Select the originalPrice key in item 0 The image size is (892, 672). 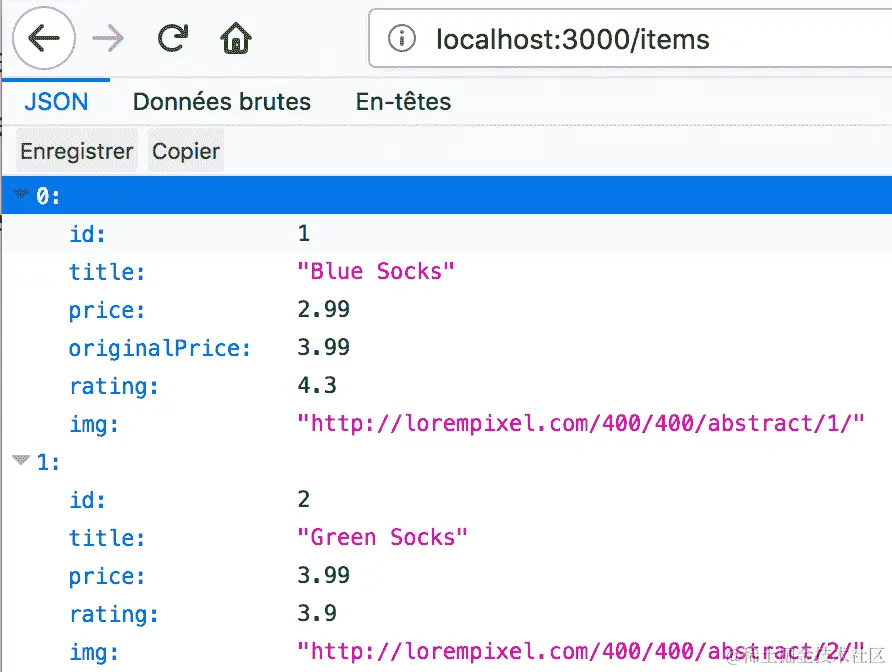[160, 348]
